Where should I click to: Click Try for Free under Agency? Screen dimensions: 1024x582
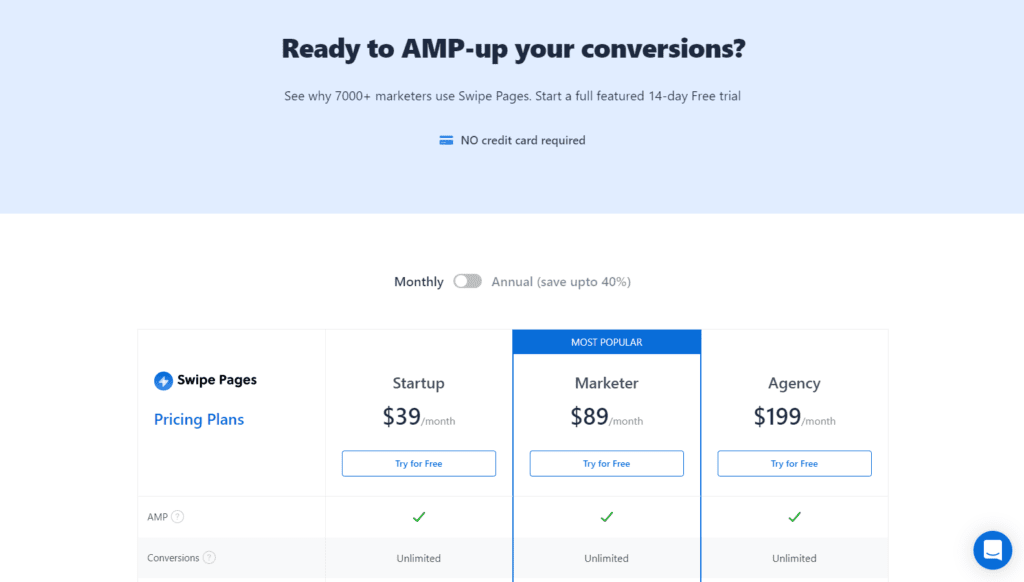[x=794, y=463]
